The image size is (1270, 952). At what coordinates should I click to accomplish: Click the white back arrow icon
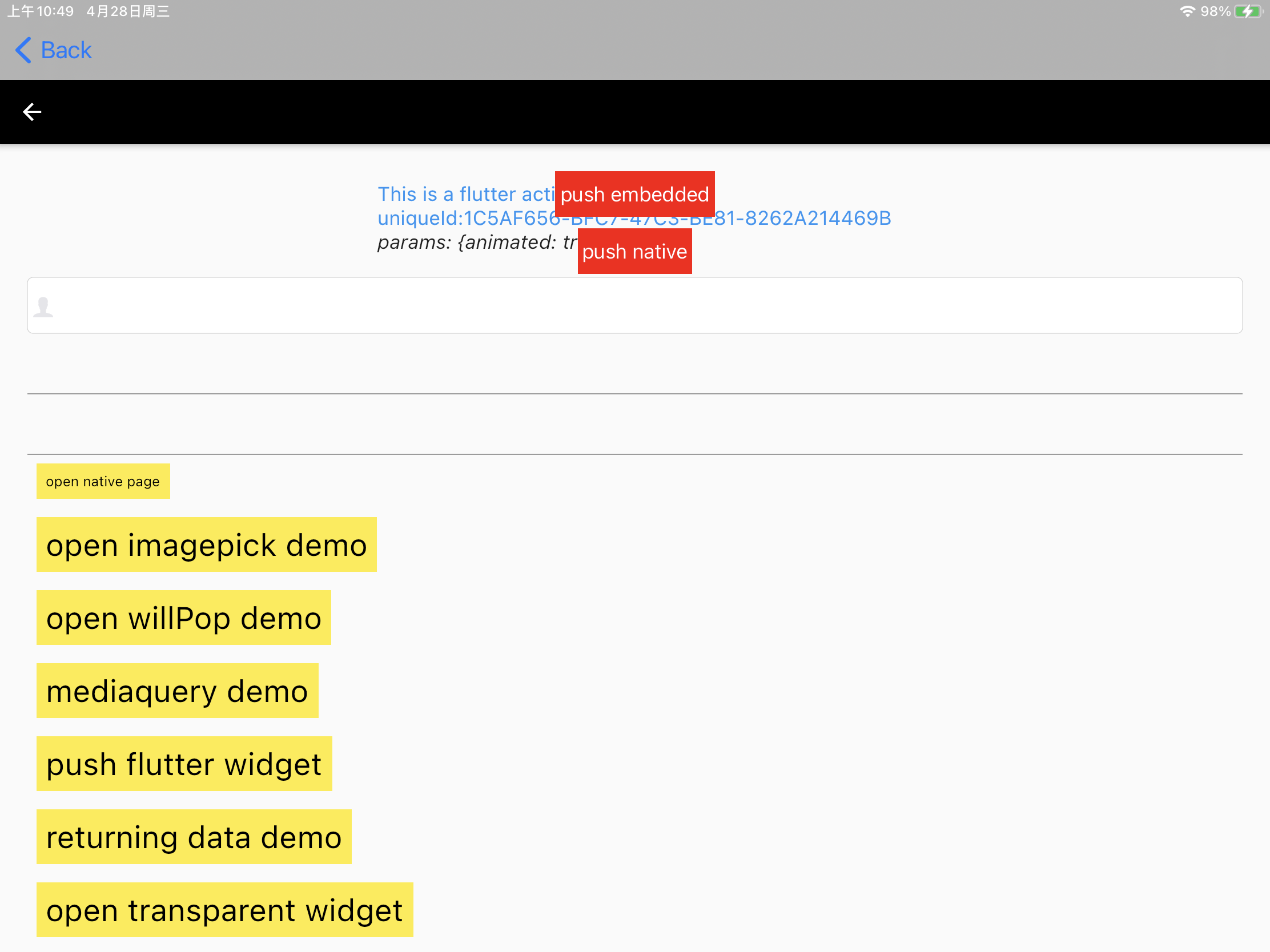pos(32,112)
